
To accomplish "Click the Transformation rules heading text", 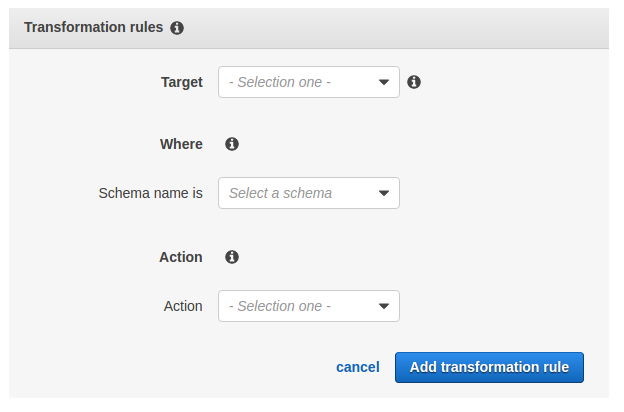I will [93, 28].
